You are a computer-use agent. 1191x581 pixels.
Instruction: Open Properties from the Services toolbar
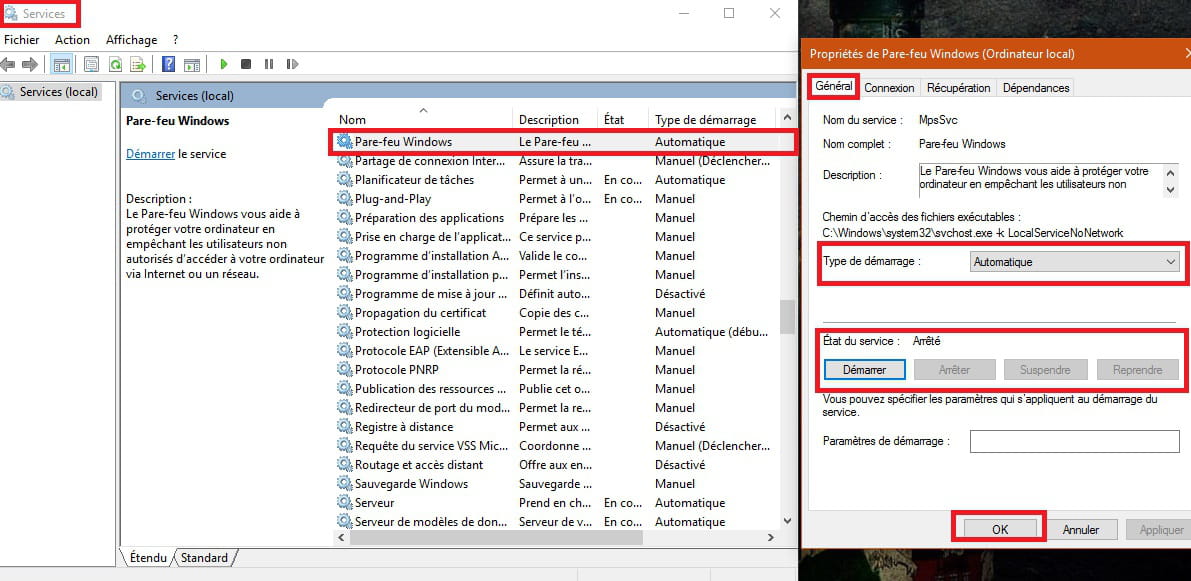click(92, 65)
